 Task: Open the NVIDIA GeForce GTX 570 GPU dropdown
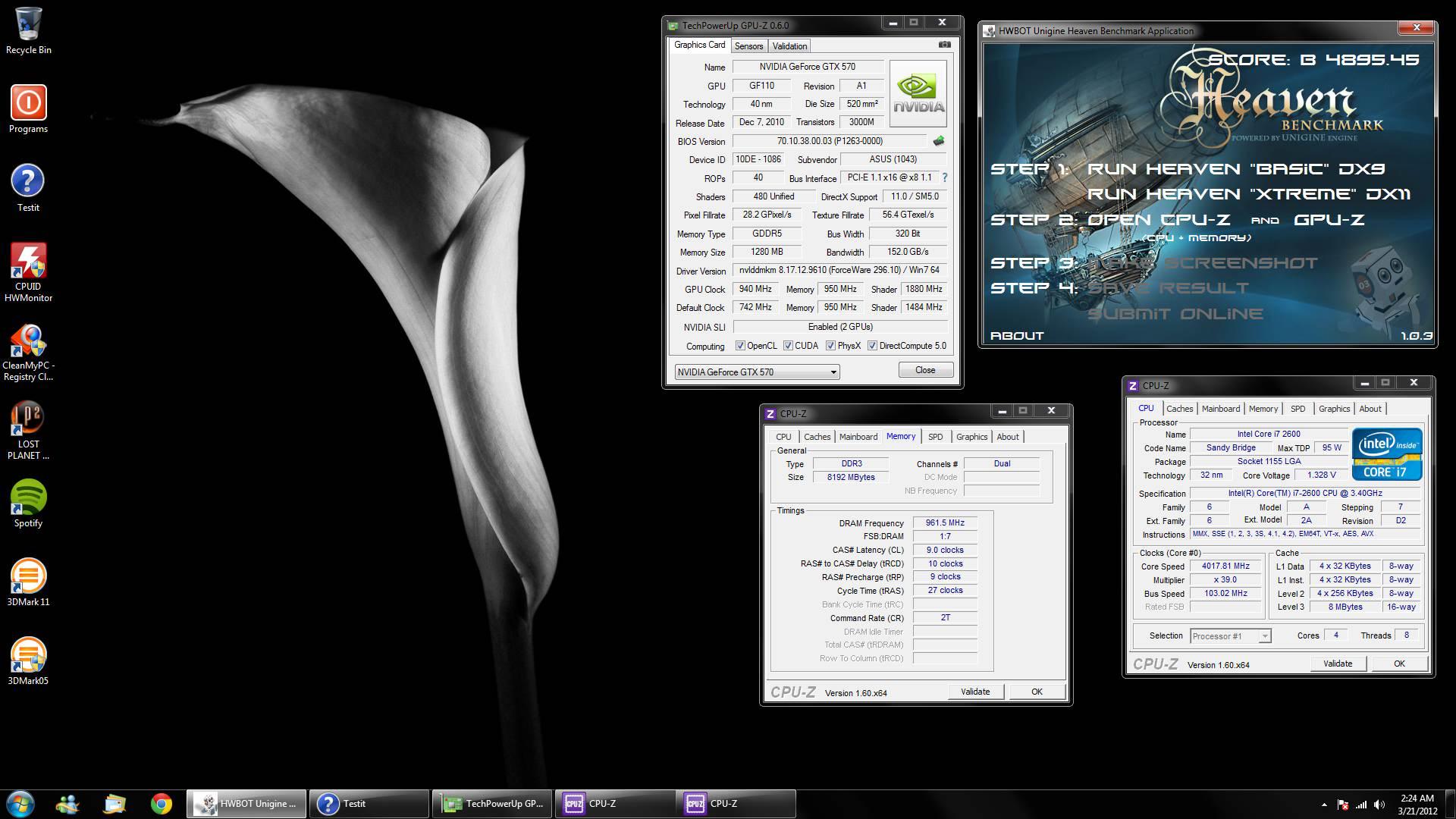click(x=757, y=372)
